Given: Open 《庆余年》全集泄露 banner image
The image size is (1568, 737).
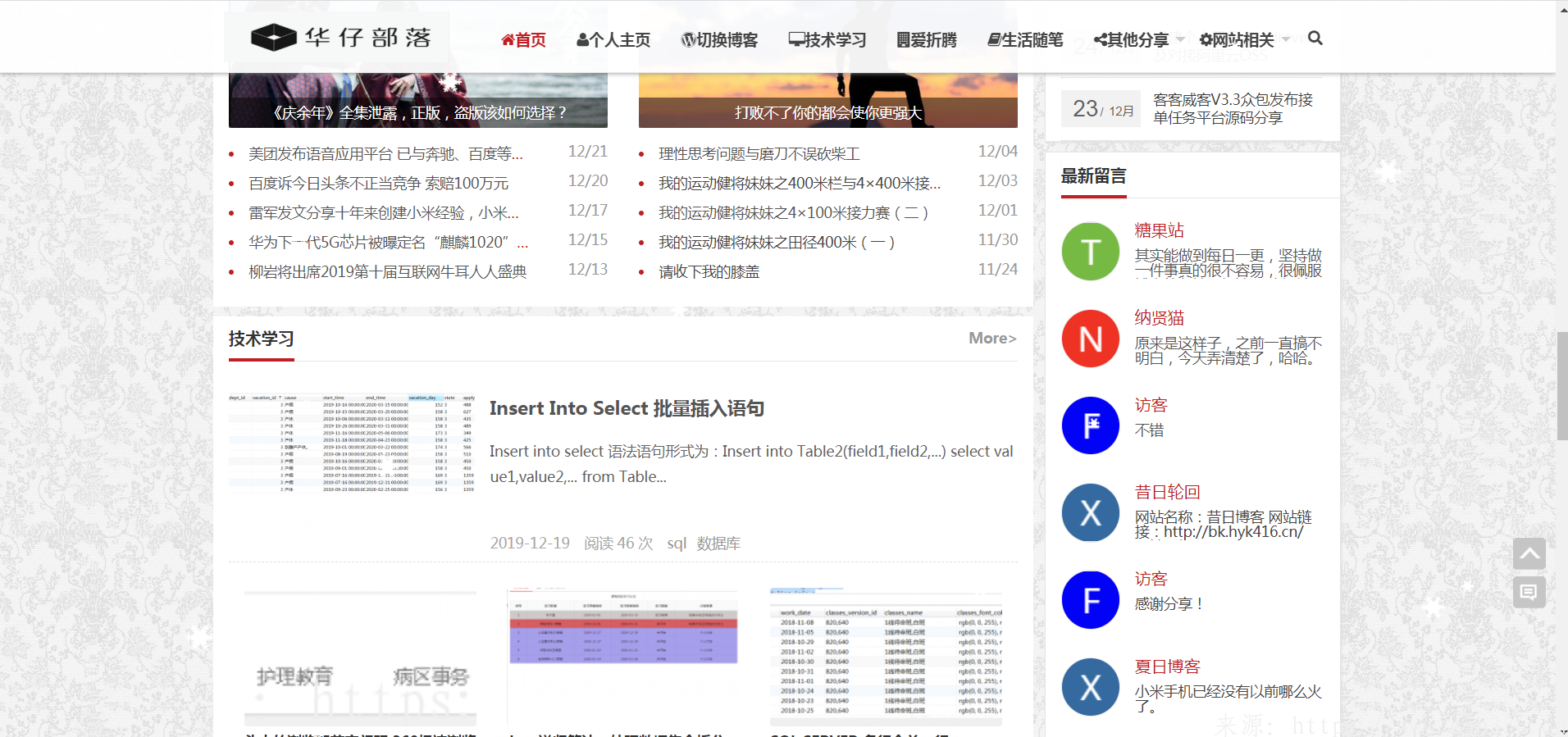Looking at the screenshot, I should (418, 100).
